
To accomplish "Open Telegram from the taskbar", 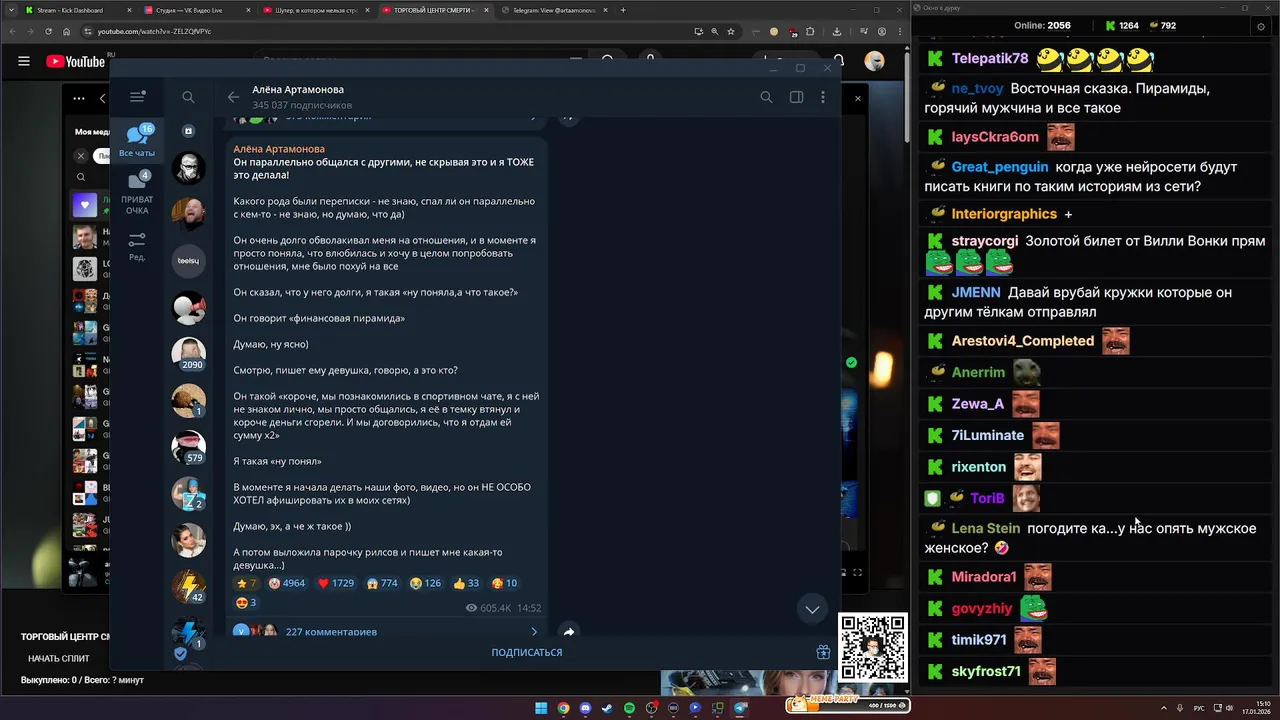I will 740,708.
